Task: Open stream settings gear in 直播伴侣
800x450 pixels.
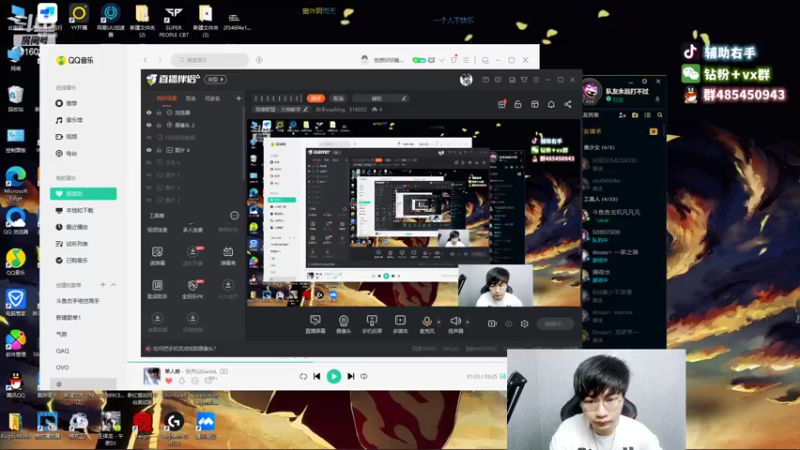Action: (x=524, y=323)
